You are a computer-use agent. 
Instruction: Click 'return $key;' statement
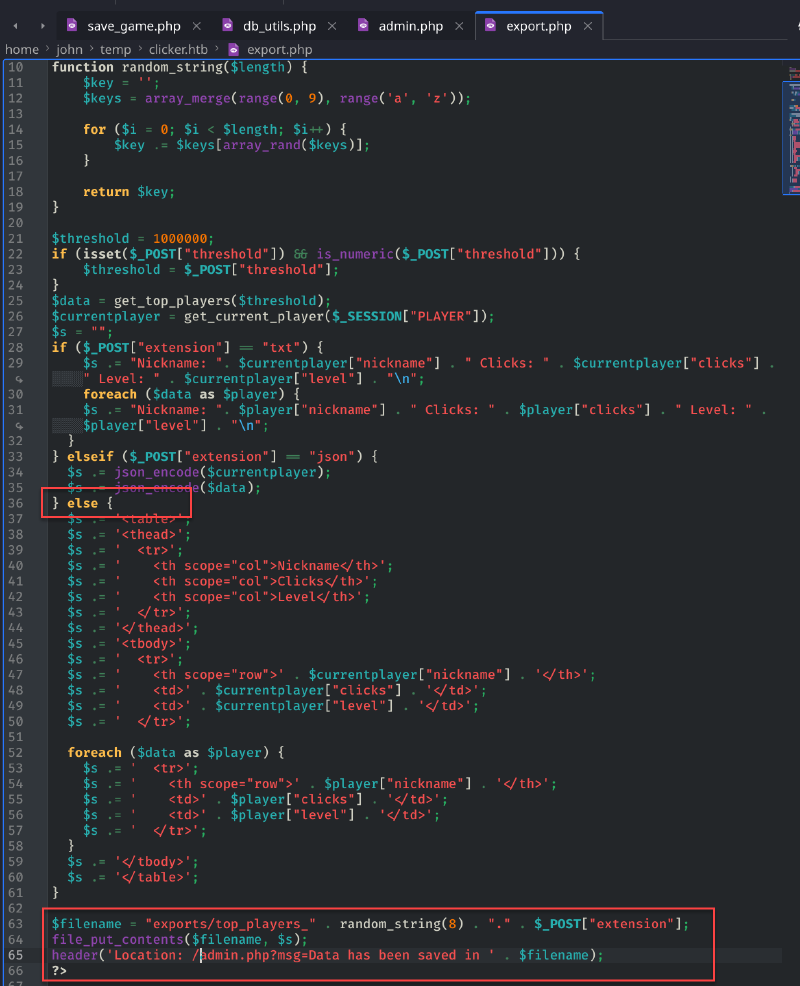click(129, 192)
